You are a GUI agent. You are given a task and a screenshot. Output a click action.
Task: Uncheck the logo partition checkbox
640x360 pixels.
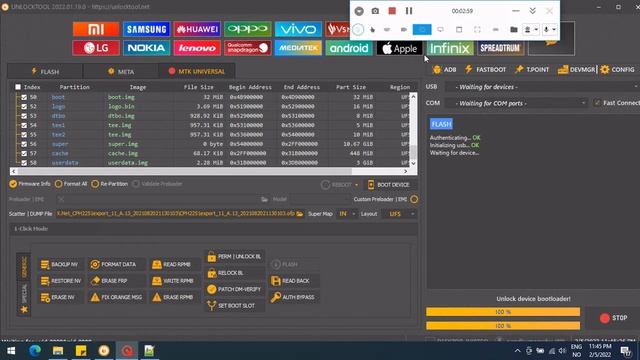point(24,107)
